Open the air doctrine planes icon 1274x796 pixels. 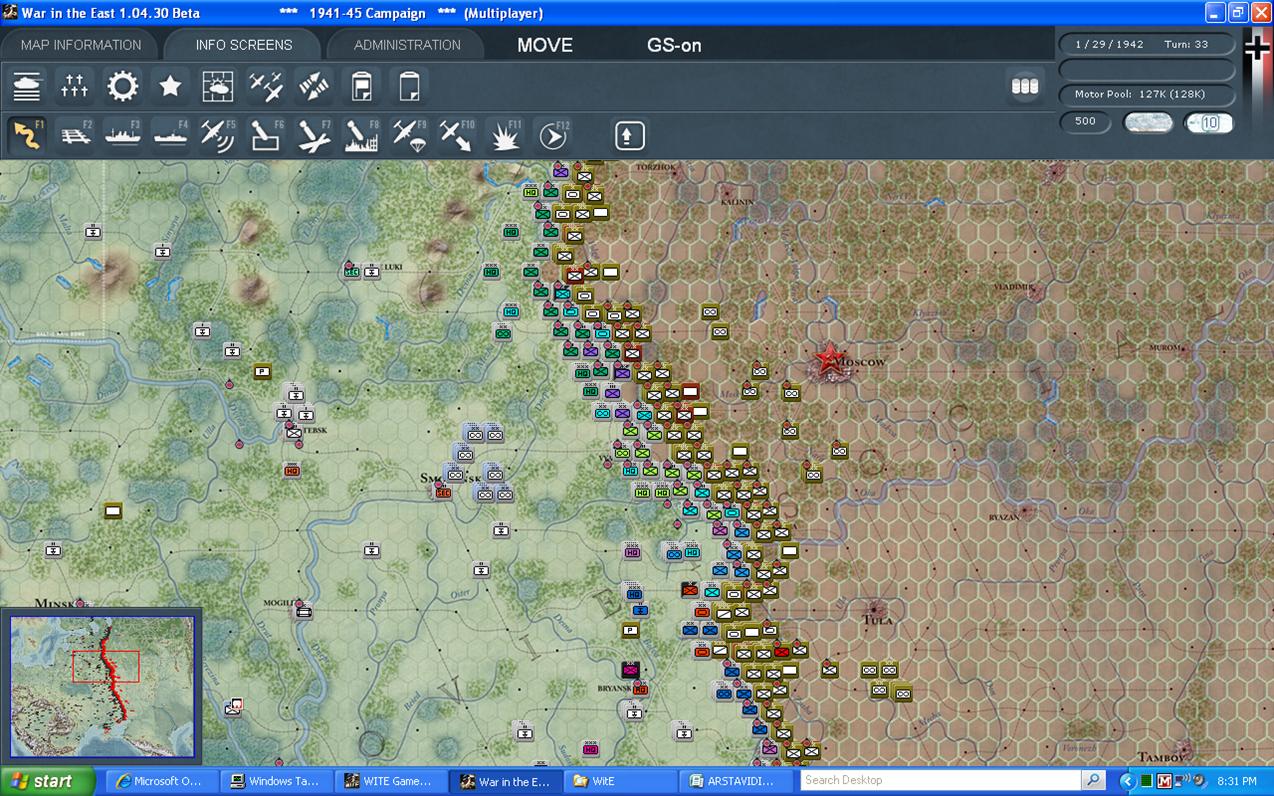(x=266, y=87)
